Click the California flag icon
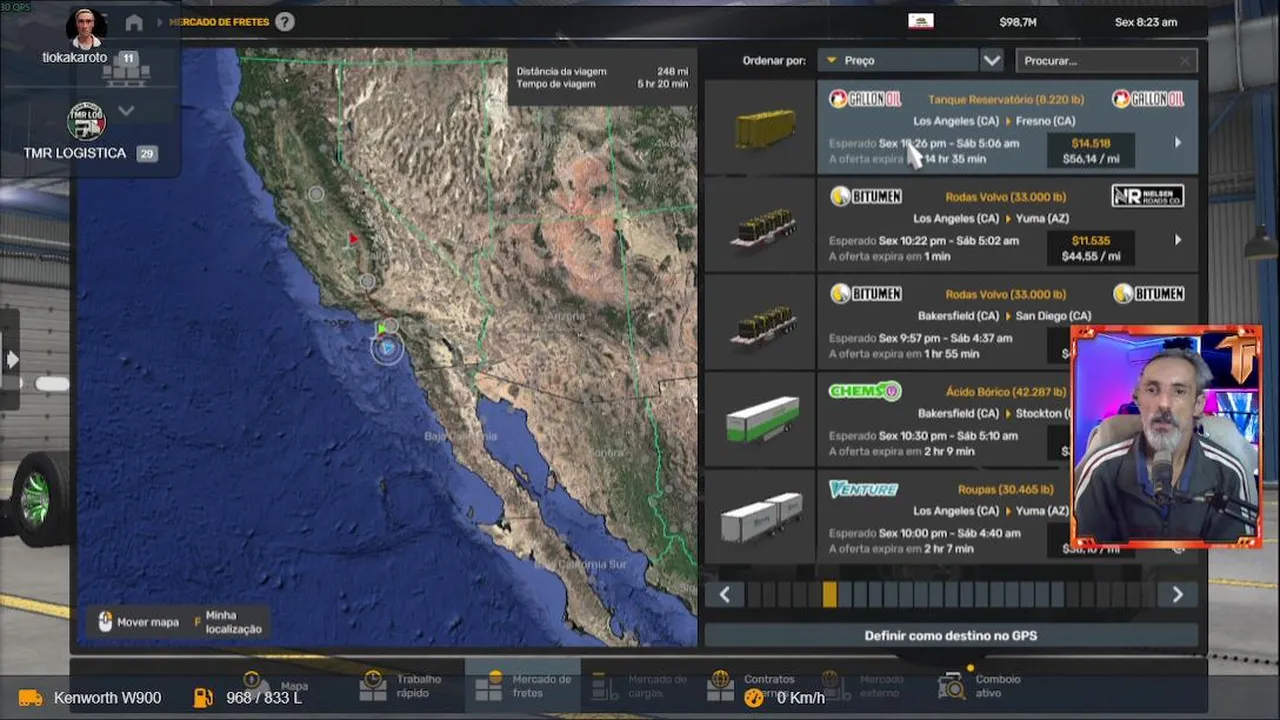The width and height of the screenshot is (1280, 720). tap(920, 21)
